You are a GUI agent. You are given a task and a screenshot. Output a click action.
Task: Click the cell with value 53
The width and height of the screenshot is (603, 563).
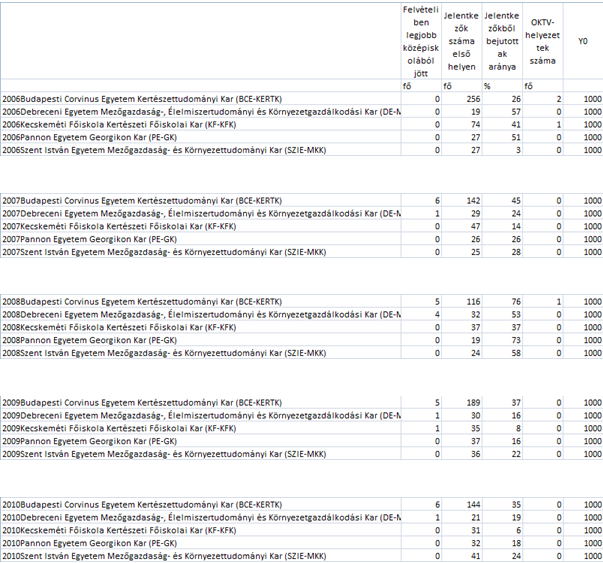[502, 314]
